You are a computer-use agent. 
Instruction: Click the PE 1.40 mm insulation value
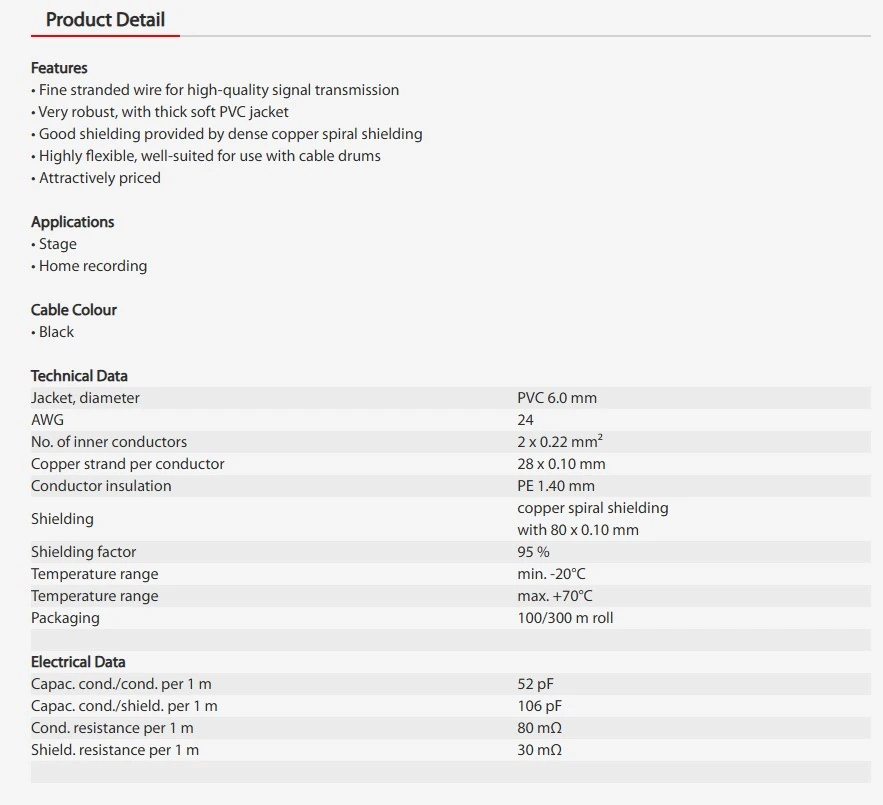[x=555, y=486]
